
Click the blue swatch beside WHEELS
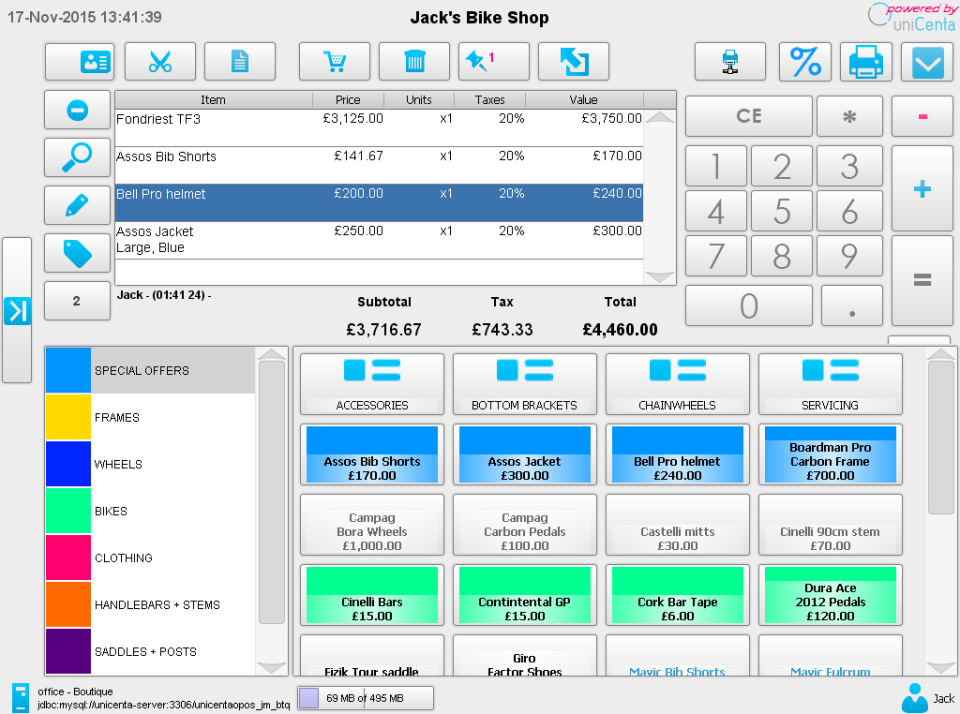click(66, 464)
